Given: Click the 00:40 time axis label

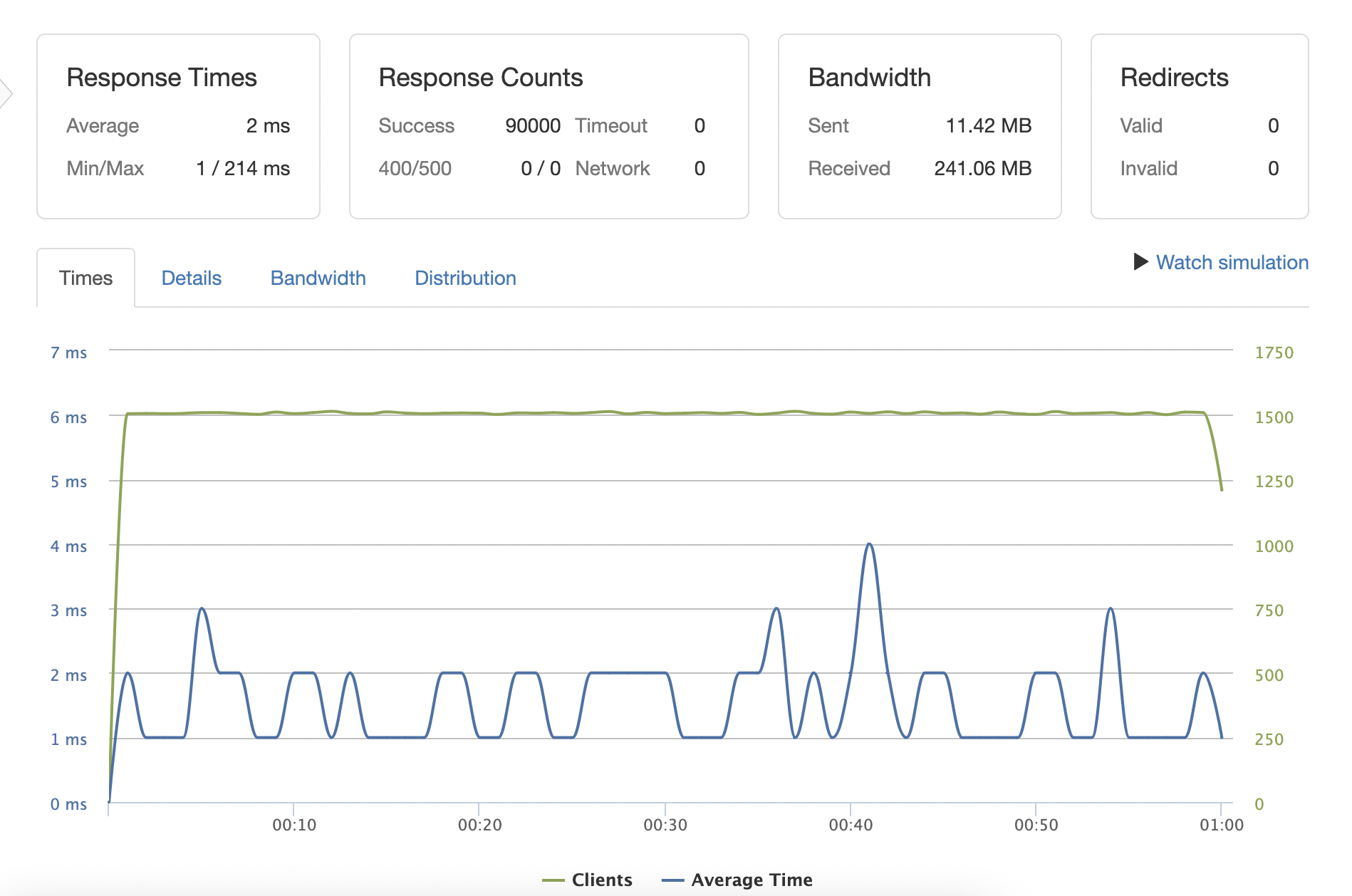Looking at the screenshot, I should tap(851, 825).
